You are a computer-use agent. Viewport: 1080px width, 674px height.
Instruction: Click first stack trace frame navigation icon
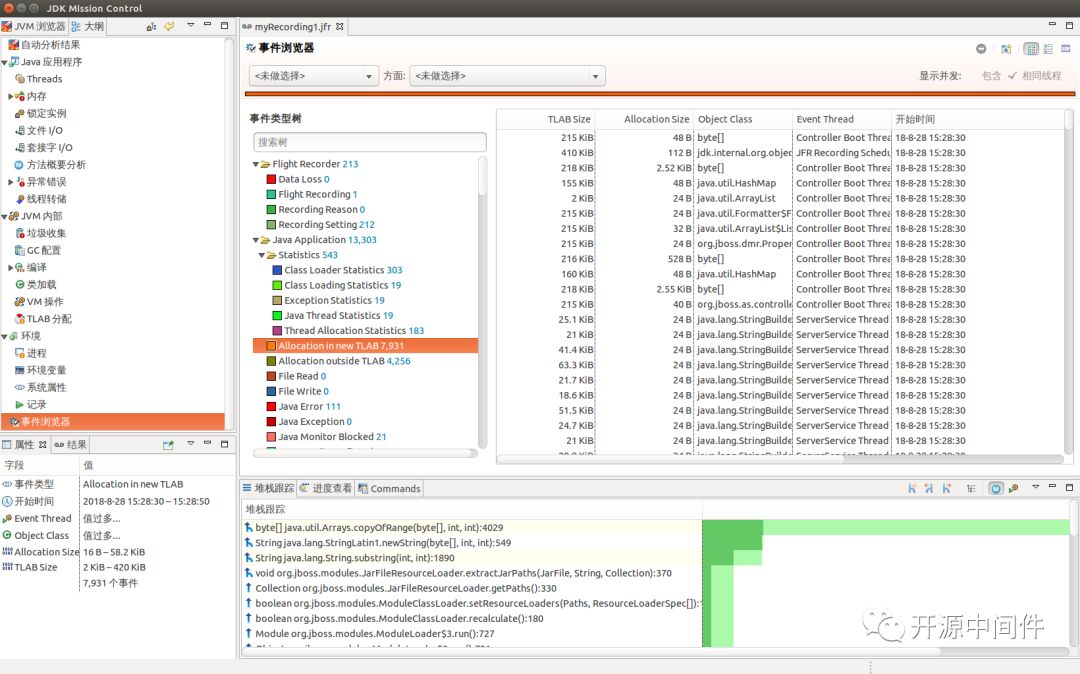click(x=912, y=488)
